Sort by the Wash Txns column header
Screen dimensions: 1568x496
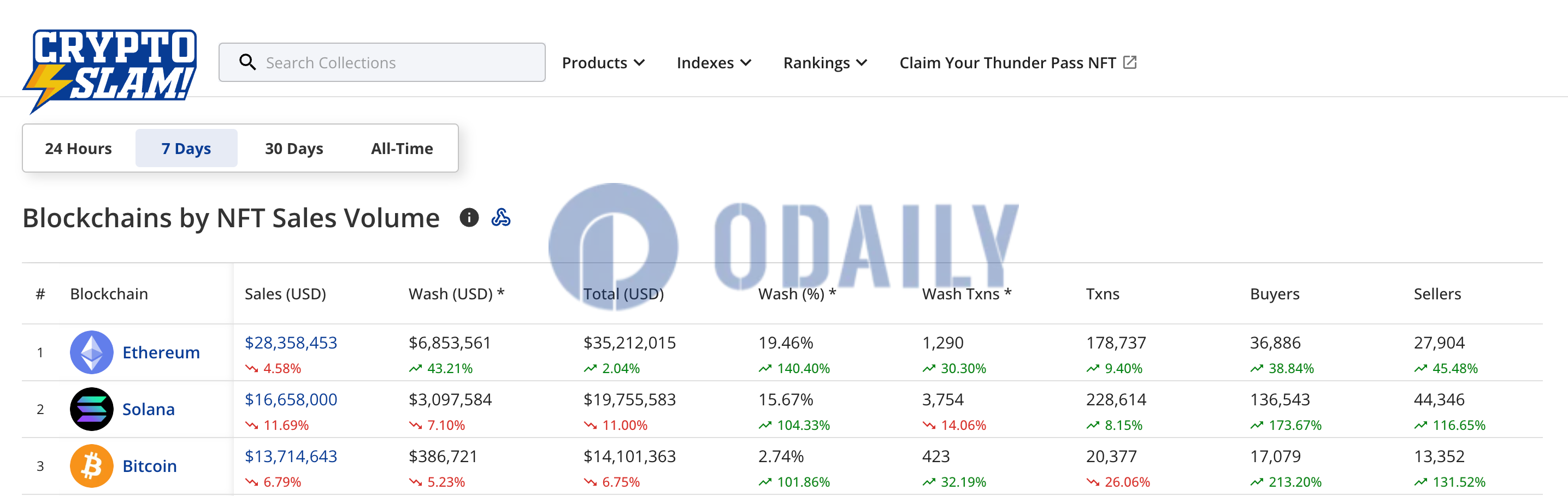pyautogui.click(x=966, y=294)
